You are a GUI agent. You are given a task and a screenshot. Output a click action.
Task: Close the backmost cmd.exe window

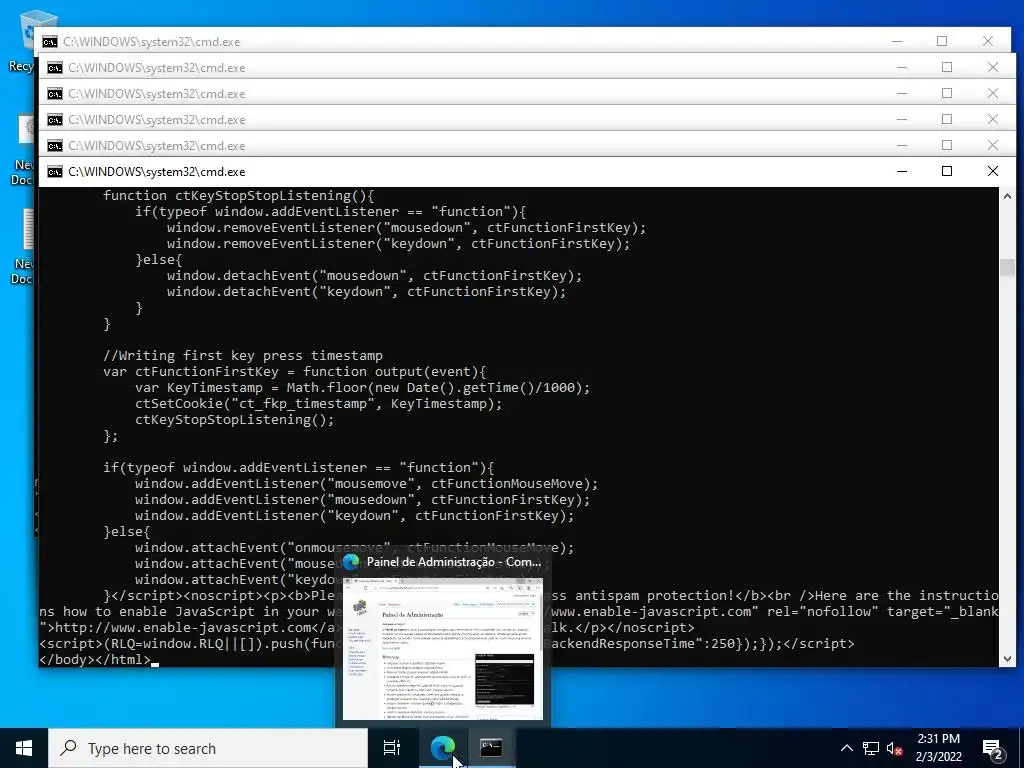pos(987,41)
